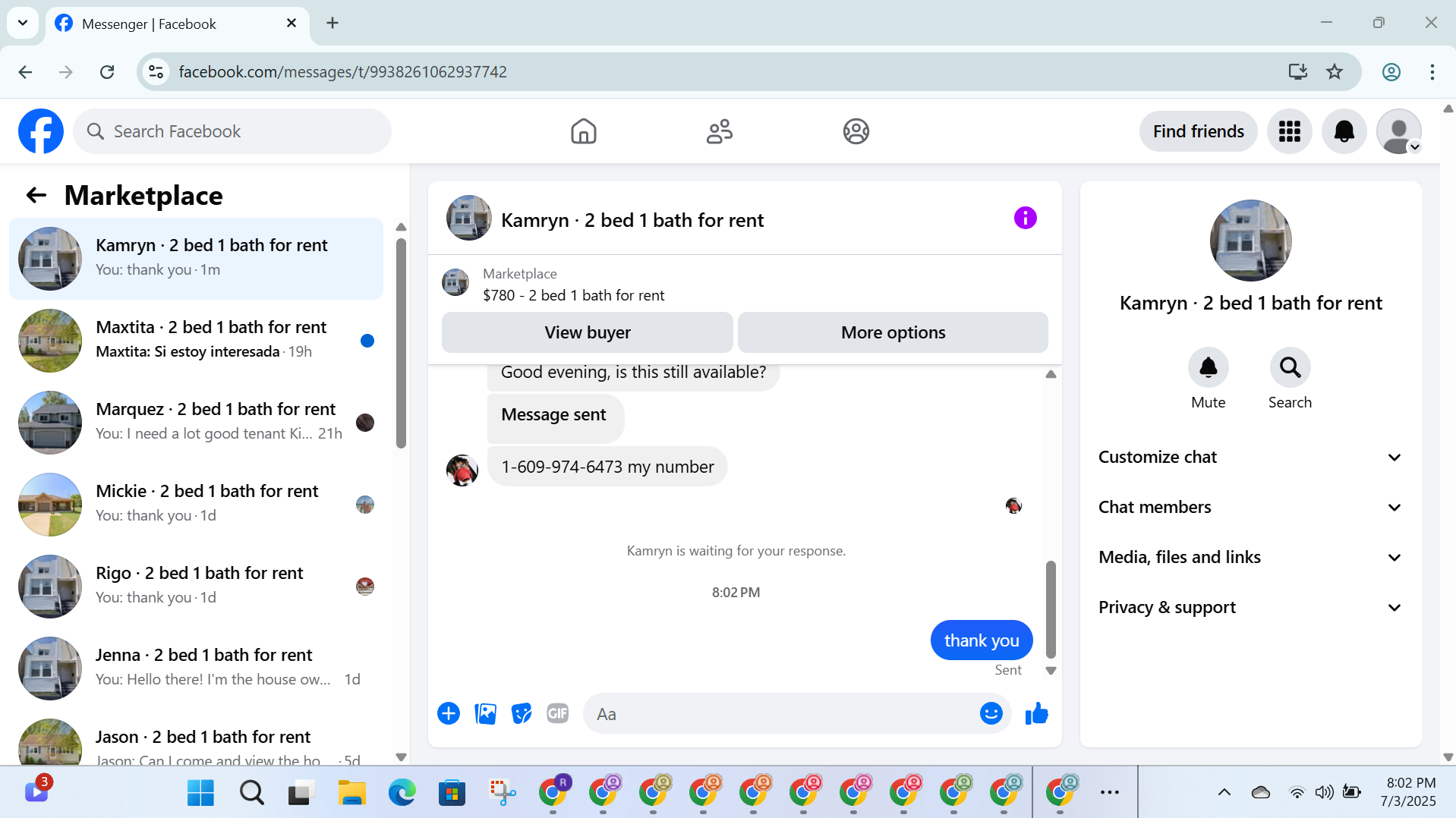Open the notifications bell icon
Screen dimensions: 1456x818
point(1344,131)
